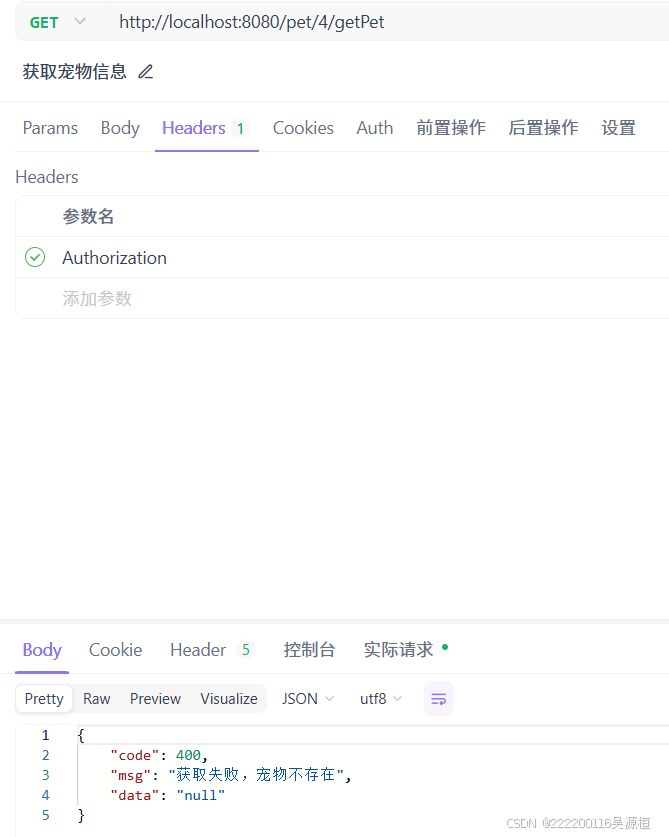Click the Headers badge count 1

(x=240, y=129)
